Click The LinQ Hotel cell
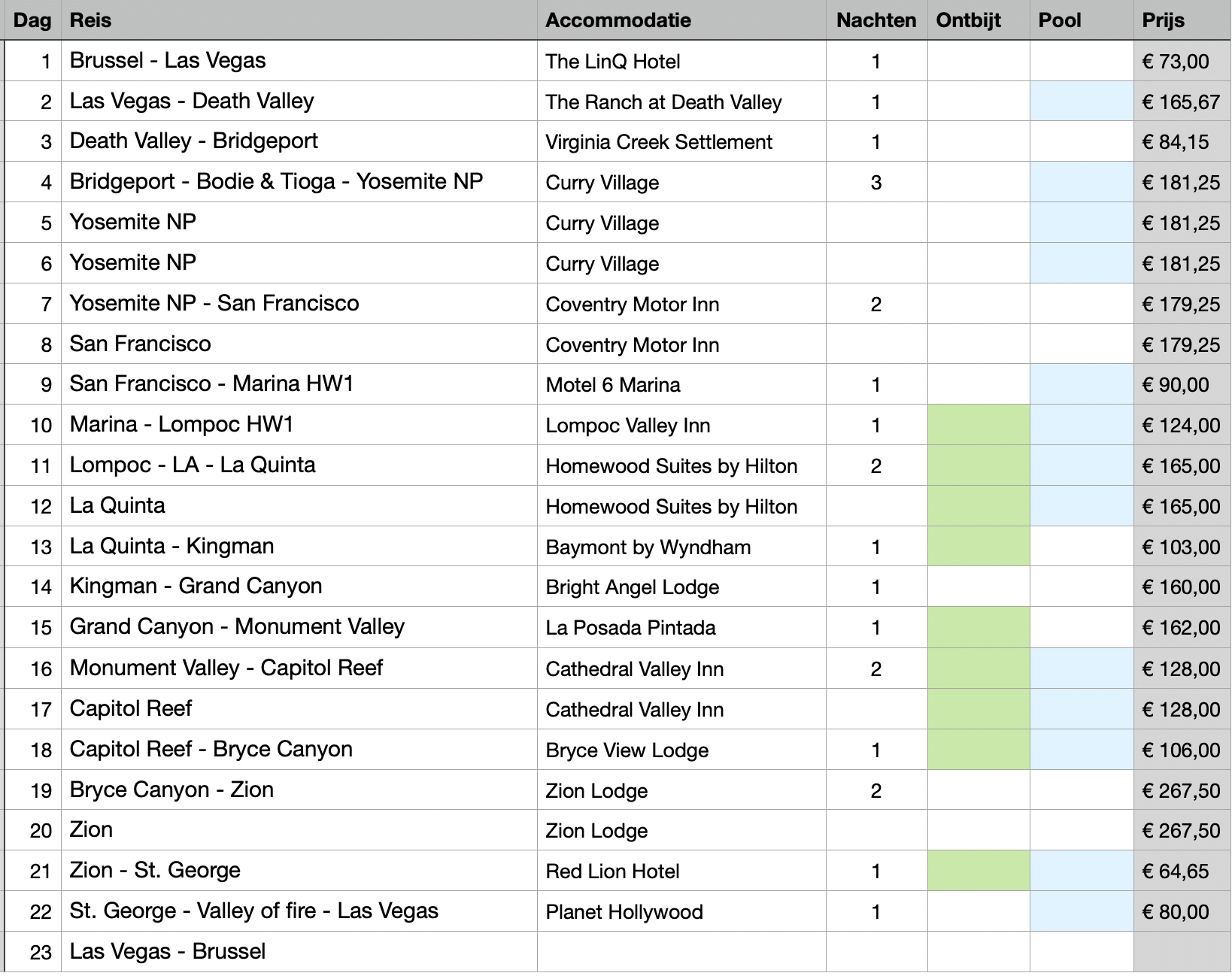Screen dimensions: 1232x976 [x=613, y=62]
